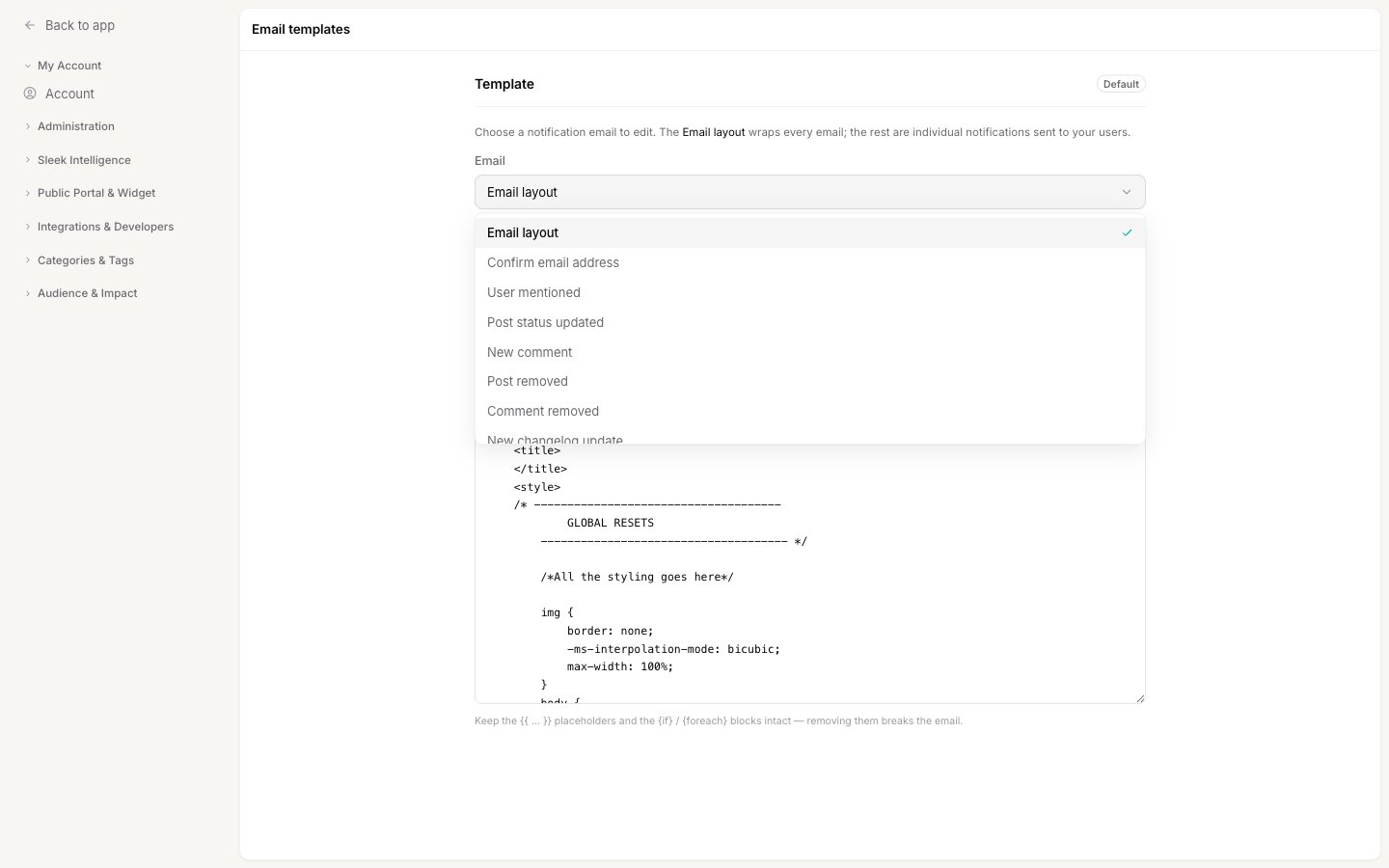Click the back arrow icon beside Back to app

click(x=30, y=25)
